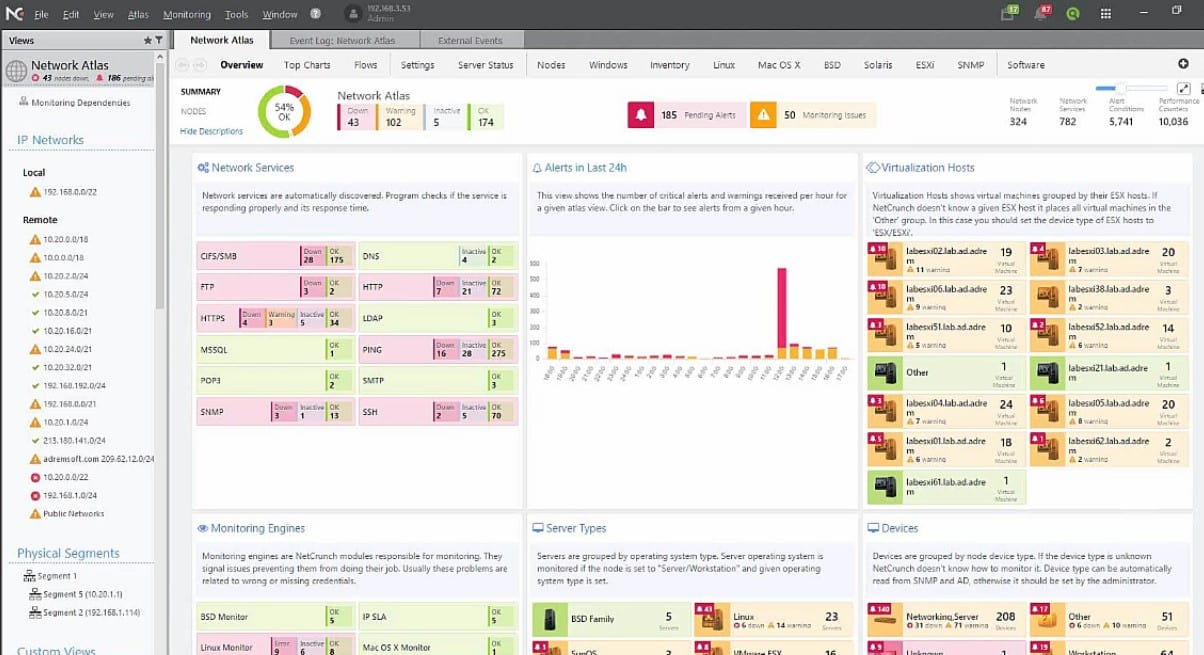The width and height of the screenshot is (1204, 655).
Task: Click the labesxi61 host icon
Action: [885, 488]
